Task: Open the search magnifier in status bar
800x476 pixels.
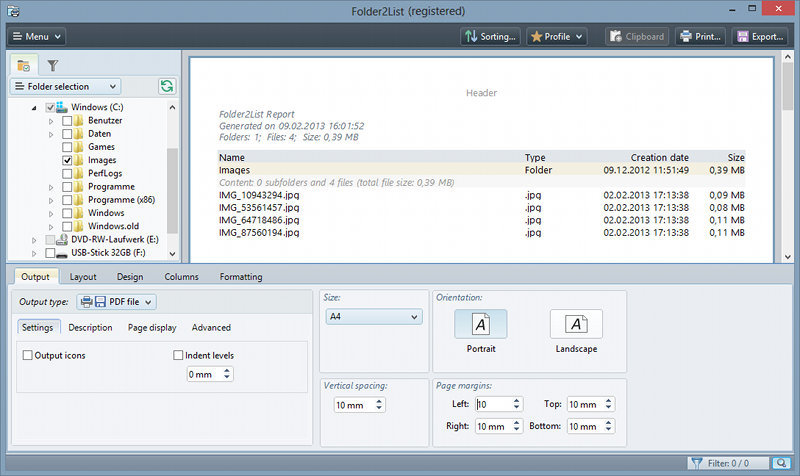Action: point(781,463)
